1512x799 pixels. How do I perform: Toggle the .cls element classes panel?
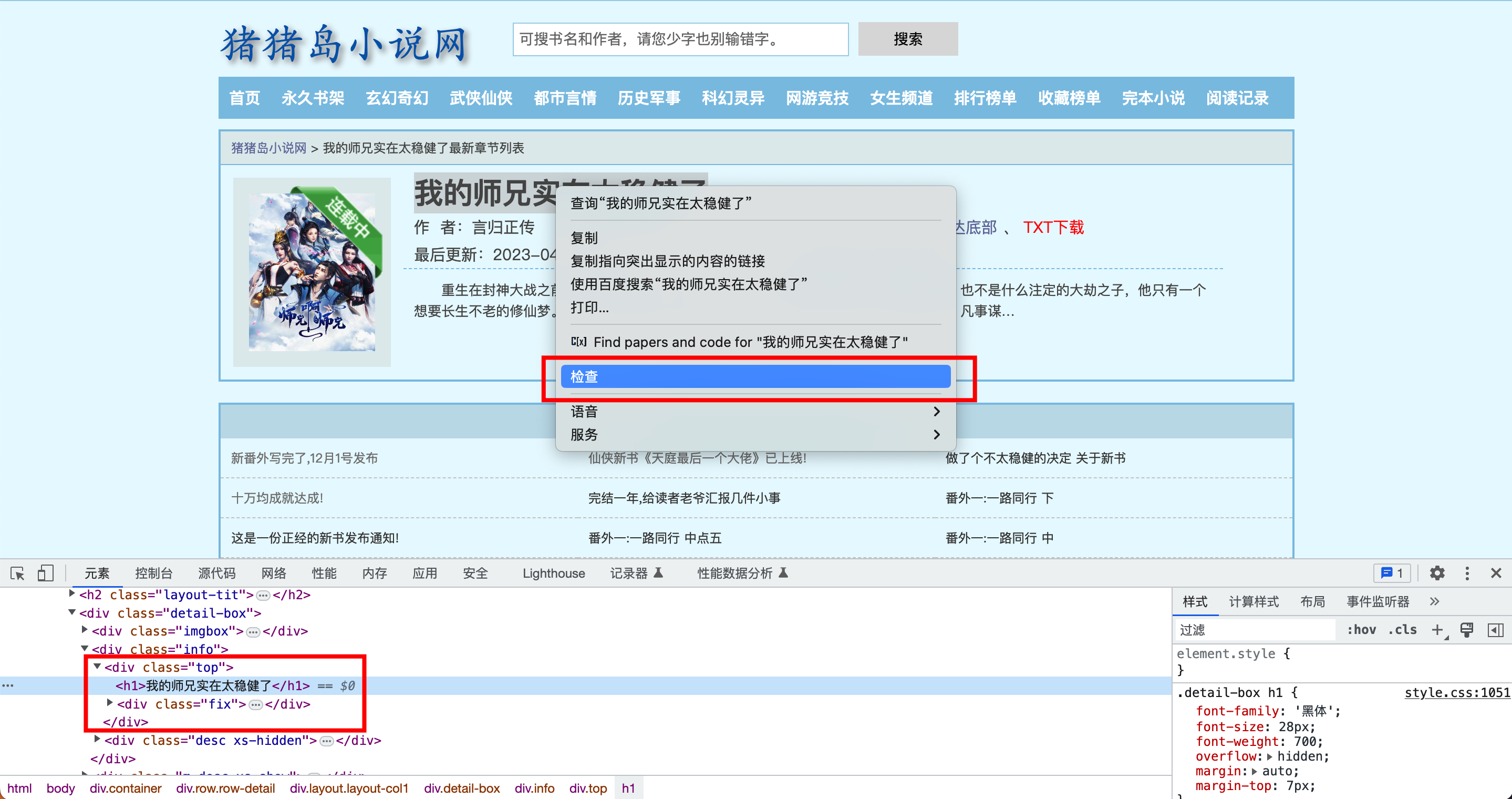[1402, 630]
